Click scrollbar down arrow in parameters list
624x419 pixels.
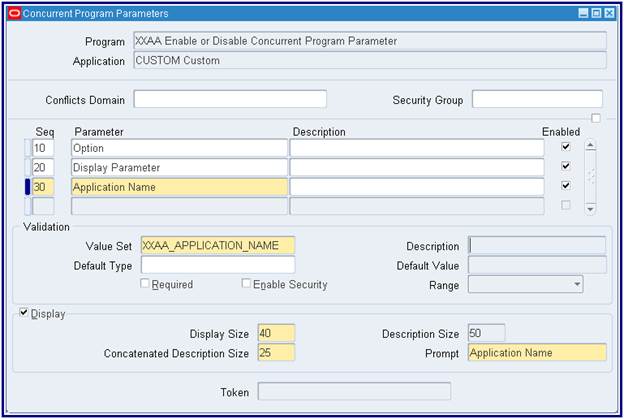point(591,209)
